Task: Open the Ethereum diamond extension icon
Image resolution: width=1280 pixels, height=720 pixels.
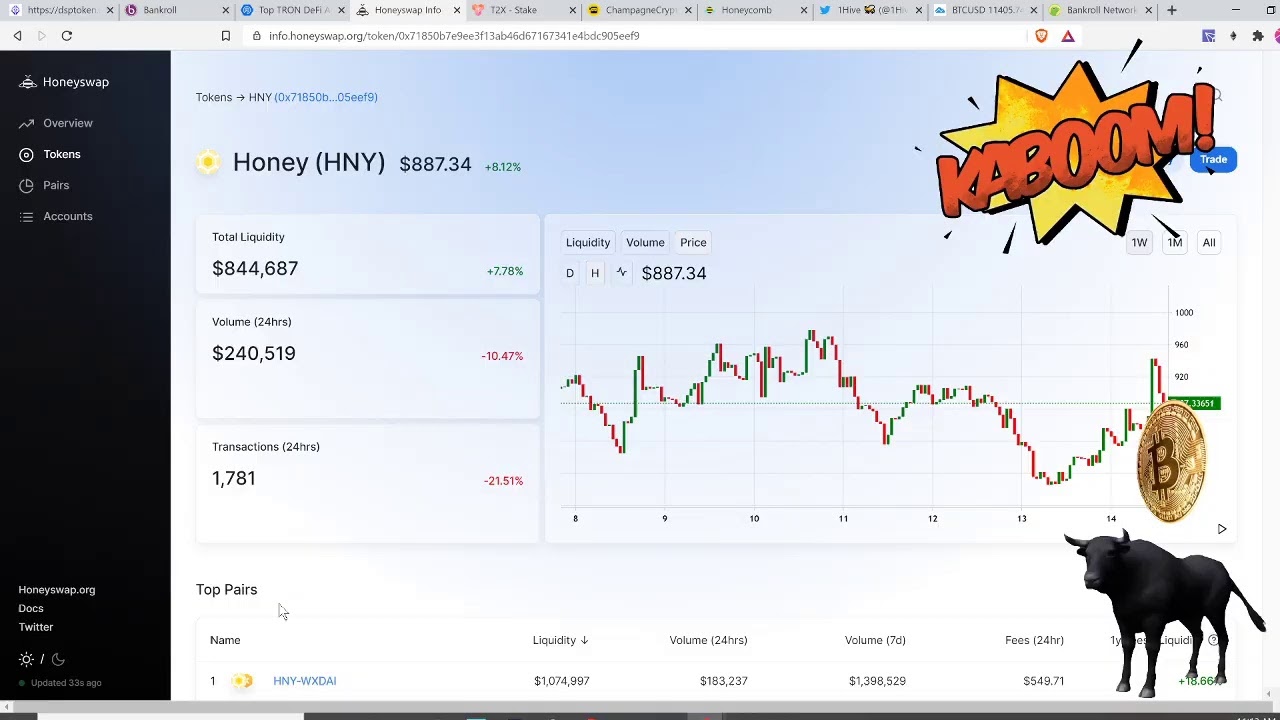Action: [x=1233, y=36]
